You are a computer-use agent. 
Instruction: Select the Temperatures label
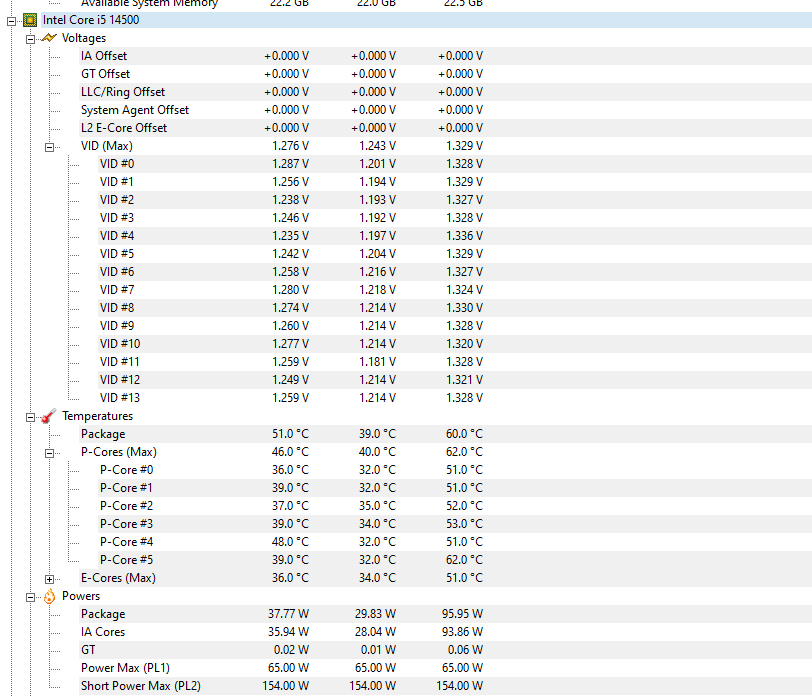(x=97, y=416)
